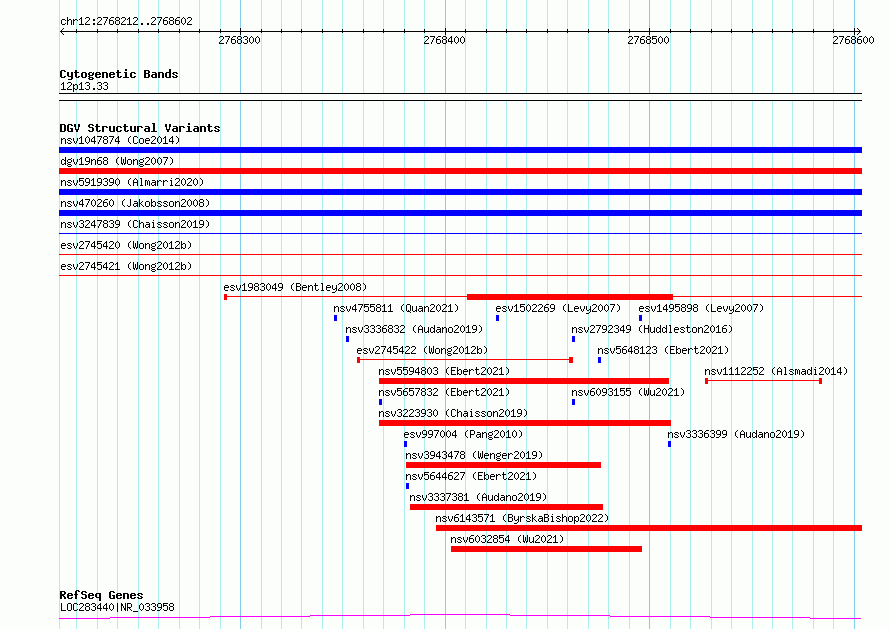
Task: Click the red bar under nsv6032854
Action: 547,549
